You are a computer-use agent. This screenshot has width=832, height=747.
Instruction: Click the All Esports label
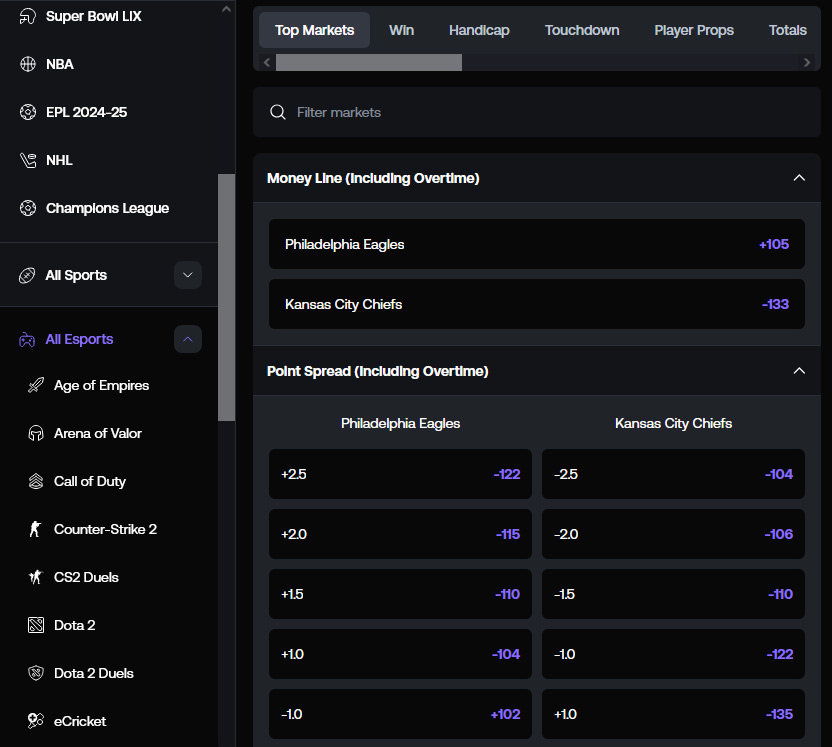(x=79, y=339)
